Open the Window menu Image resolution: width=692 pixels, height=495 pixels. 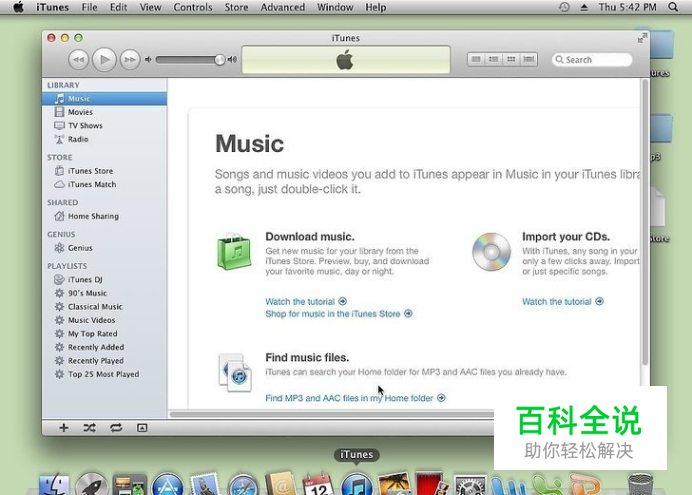pos(335,7)
